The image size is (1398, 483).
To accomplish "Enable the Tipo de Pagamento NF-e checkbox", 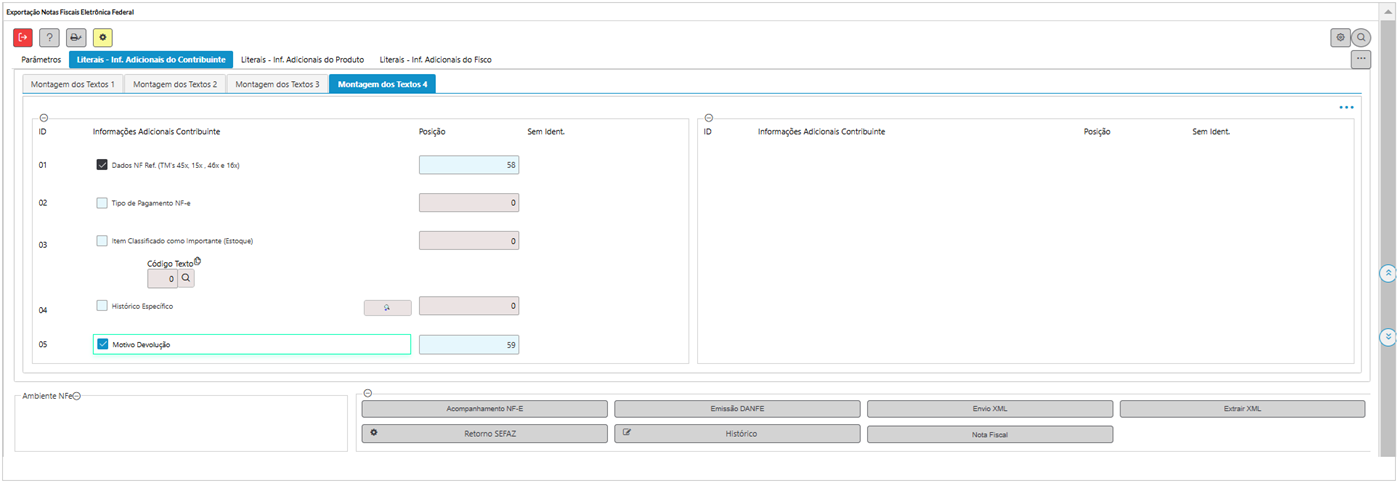I will pyautogui.click(x=102, y=203).
